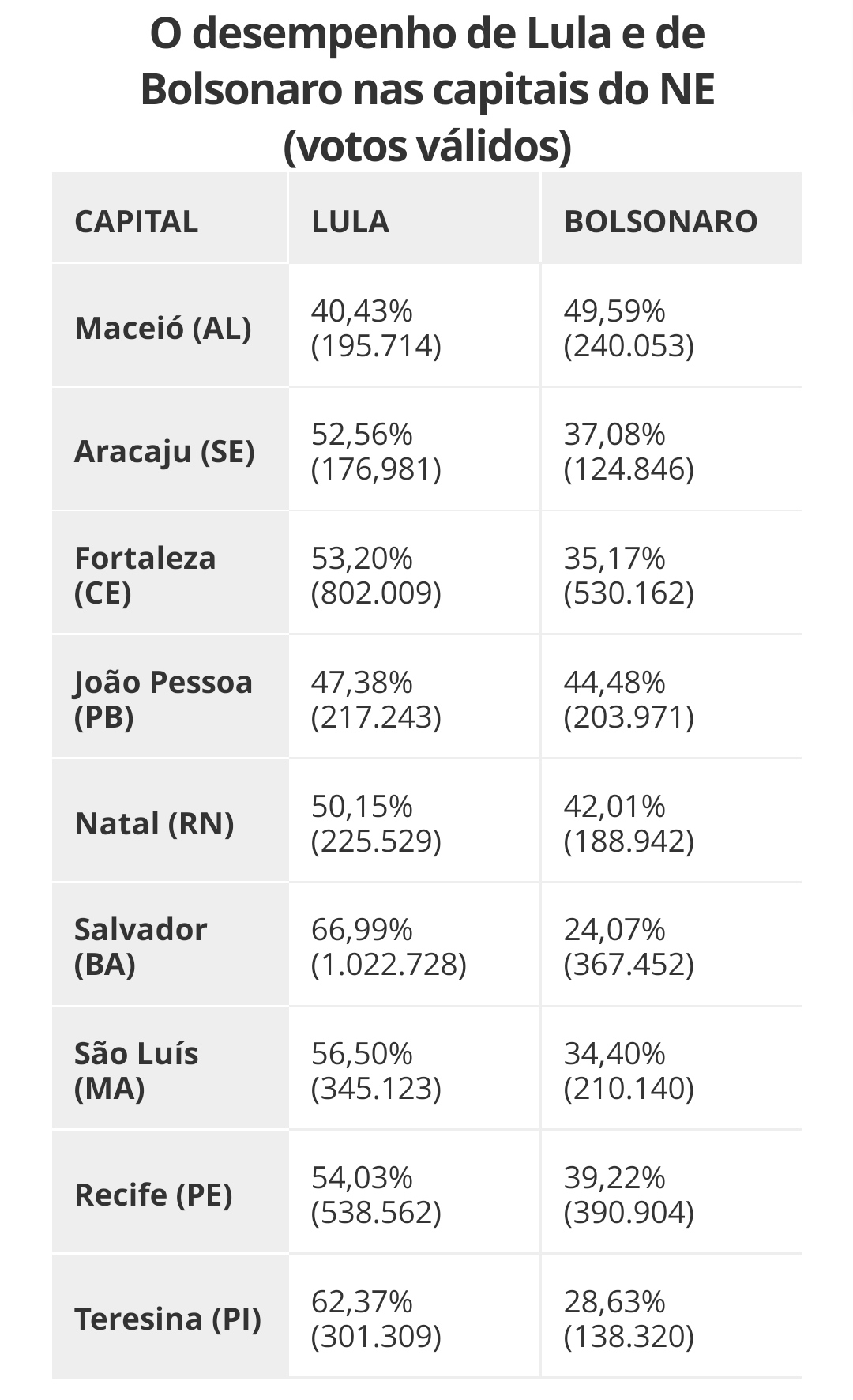Click Bolsonaro's 49,59% result for Maceió
Image resolution: width=853 pixels, height=1400 pixels.
(629, 329)
